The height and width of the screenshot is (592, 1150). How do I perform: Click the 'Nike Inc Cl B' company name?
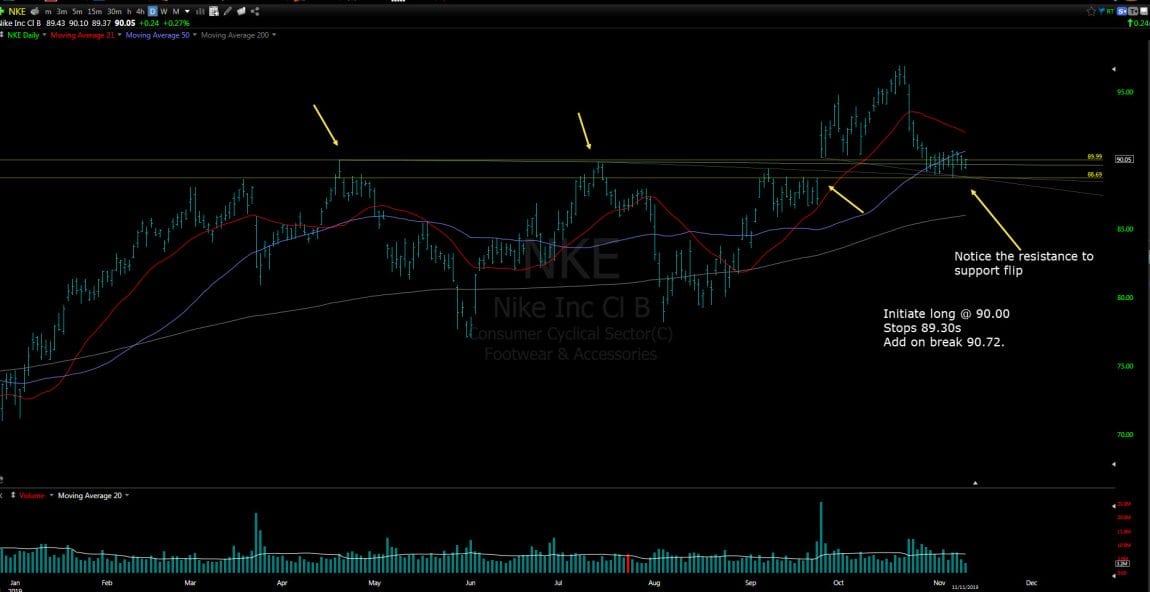pyautogui.click(x=21, y=23)
